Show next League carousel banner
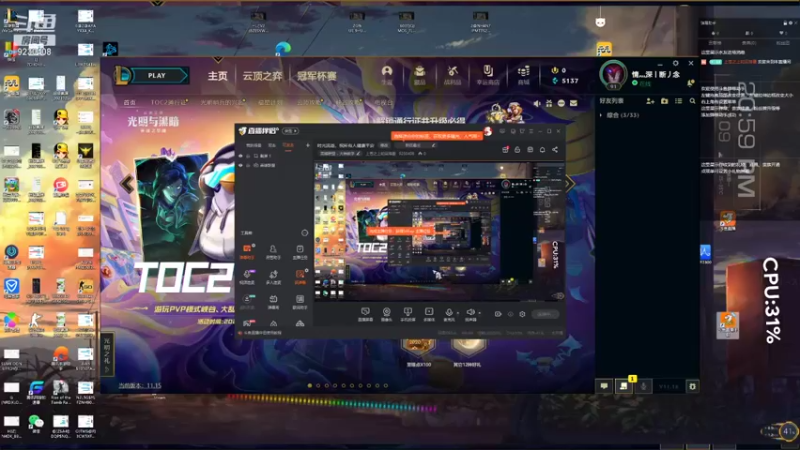 [x=569, y=184]
